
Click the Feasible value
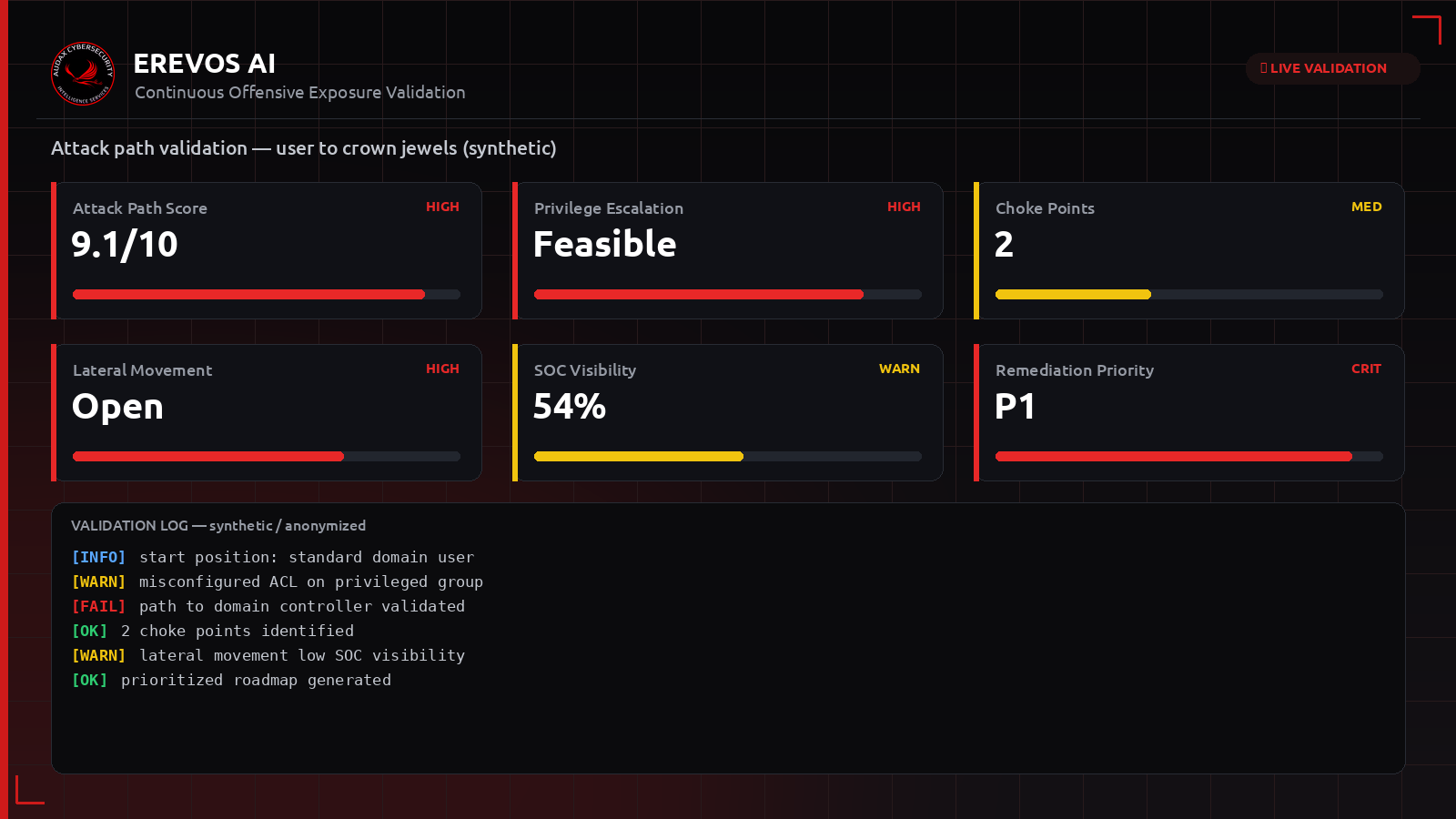605,245
